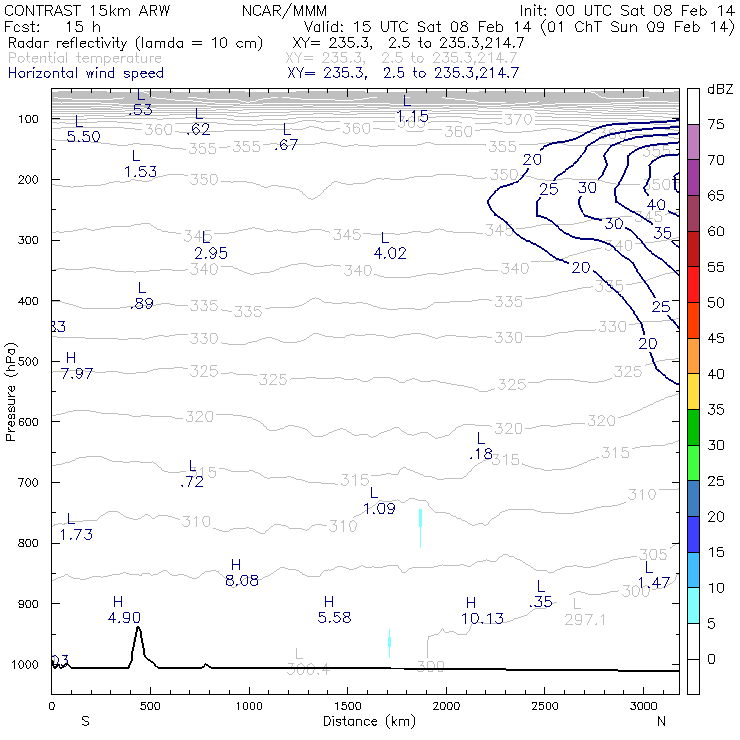The height and width of the screenshot is (740, 740).
Task: Click the 'NCAR/MMM' header label
Action: pyautogui.click(x=284, y=10)
